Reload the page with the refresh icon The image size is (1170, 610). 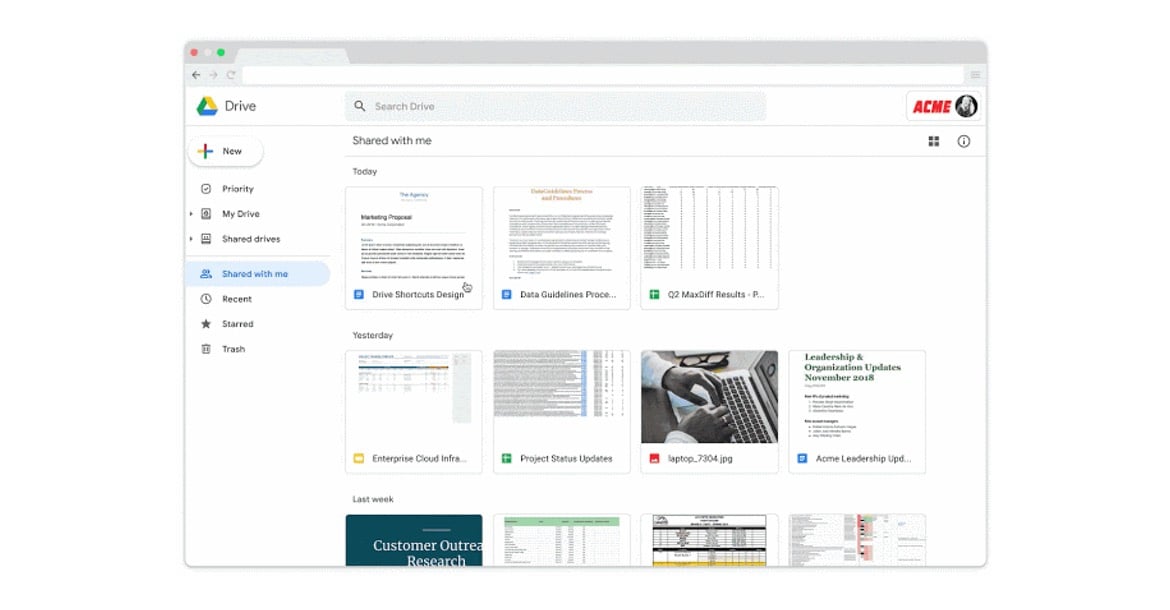pos(231,75)
